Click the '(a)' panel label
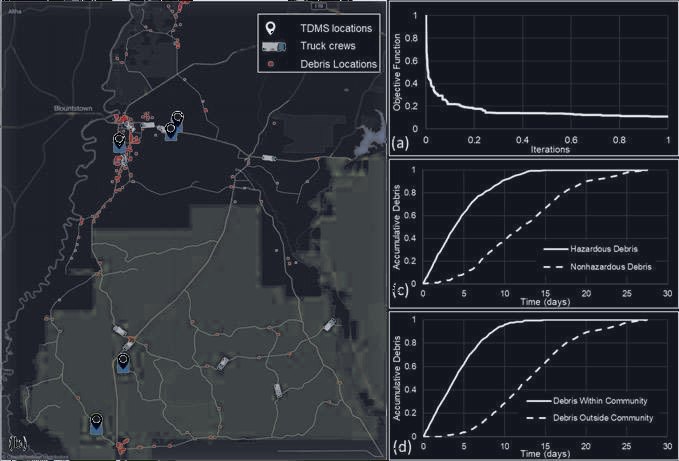This screenshot has height=461, width=679. point(400,142)
